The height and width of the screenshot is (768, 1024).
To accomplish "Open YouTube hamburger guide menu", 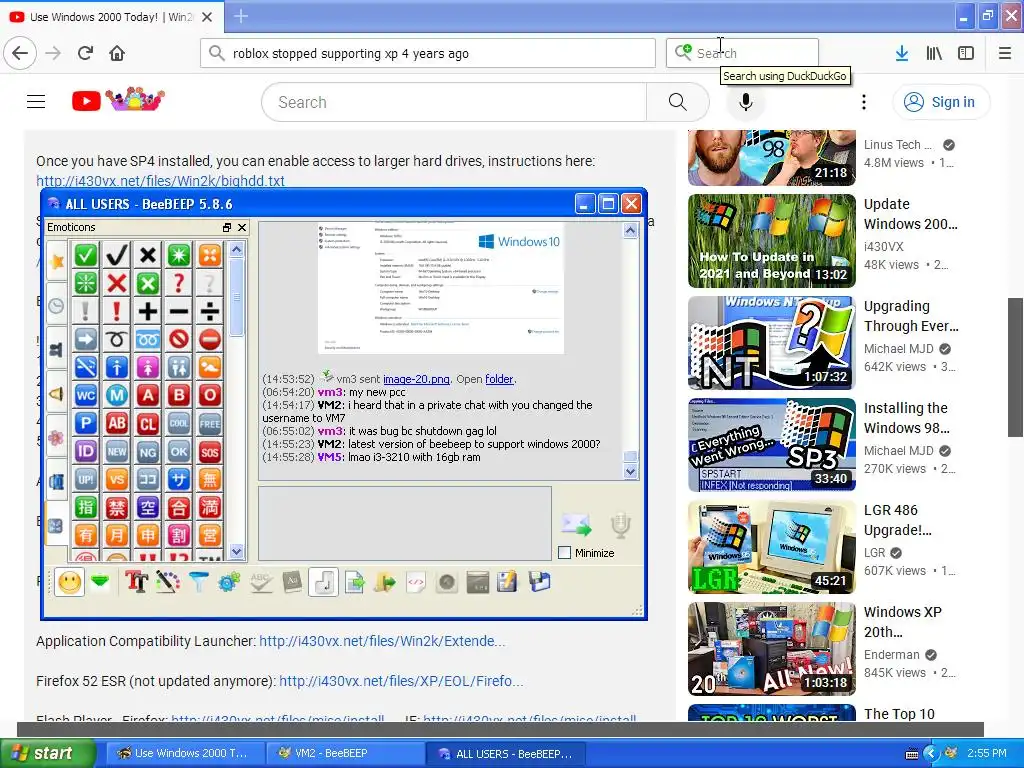I will (36, 102).
